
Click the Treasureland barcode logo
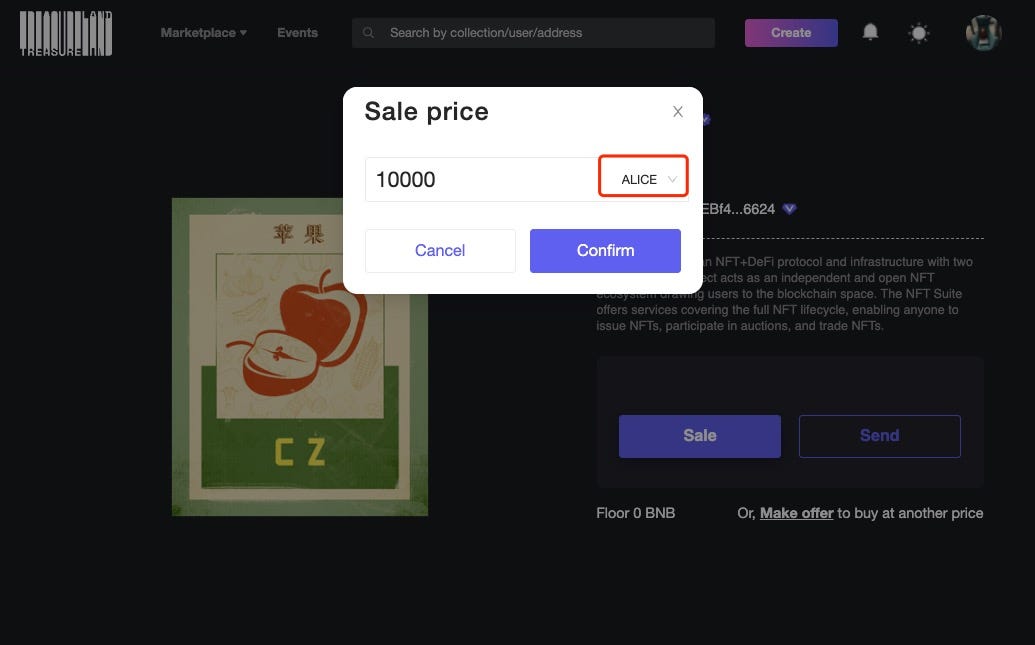coord(66,33)
